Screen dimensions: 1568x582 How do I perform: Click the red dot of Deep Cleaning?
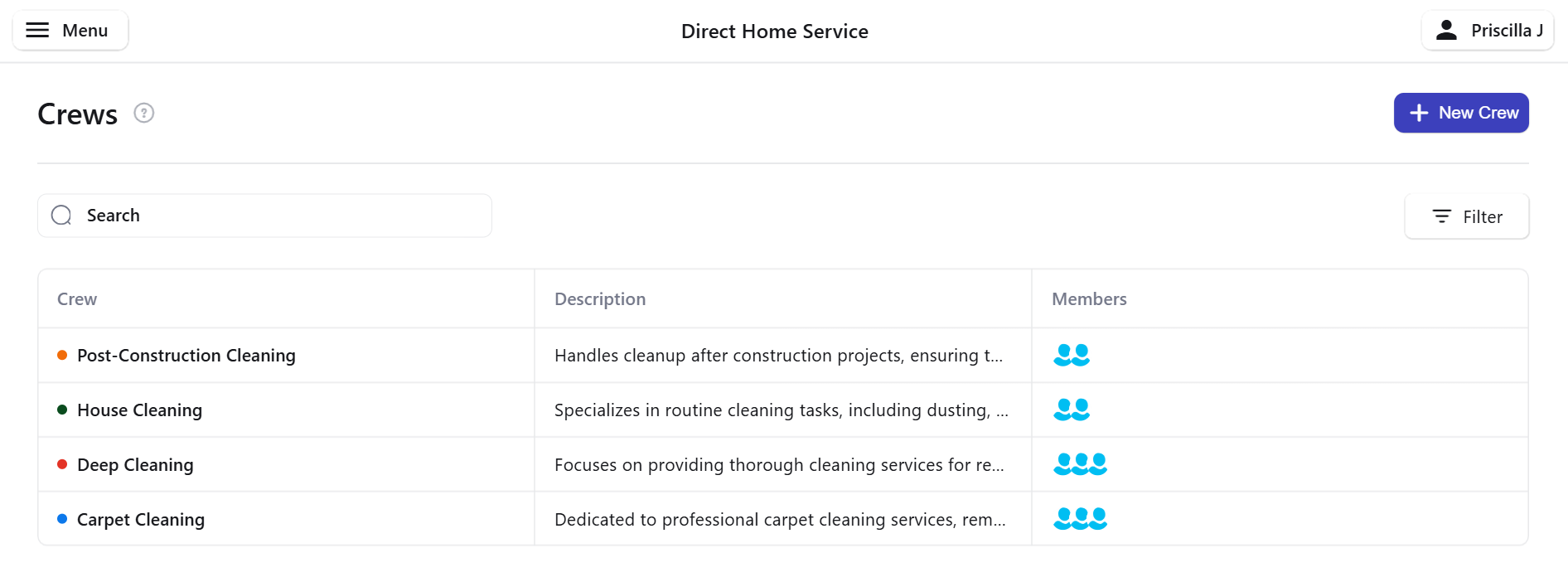[x=62, y=464]
